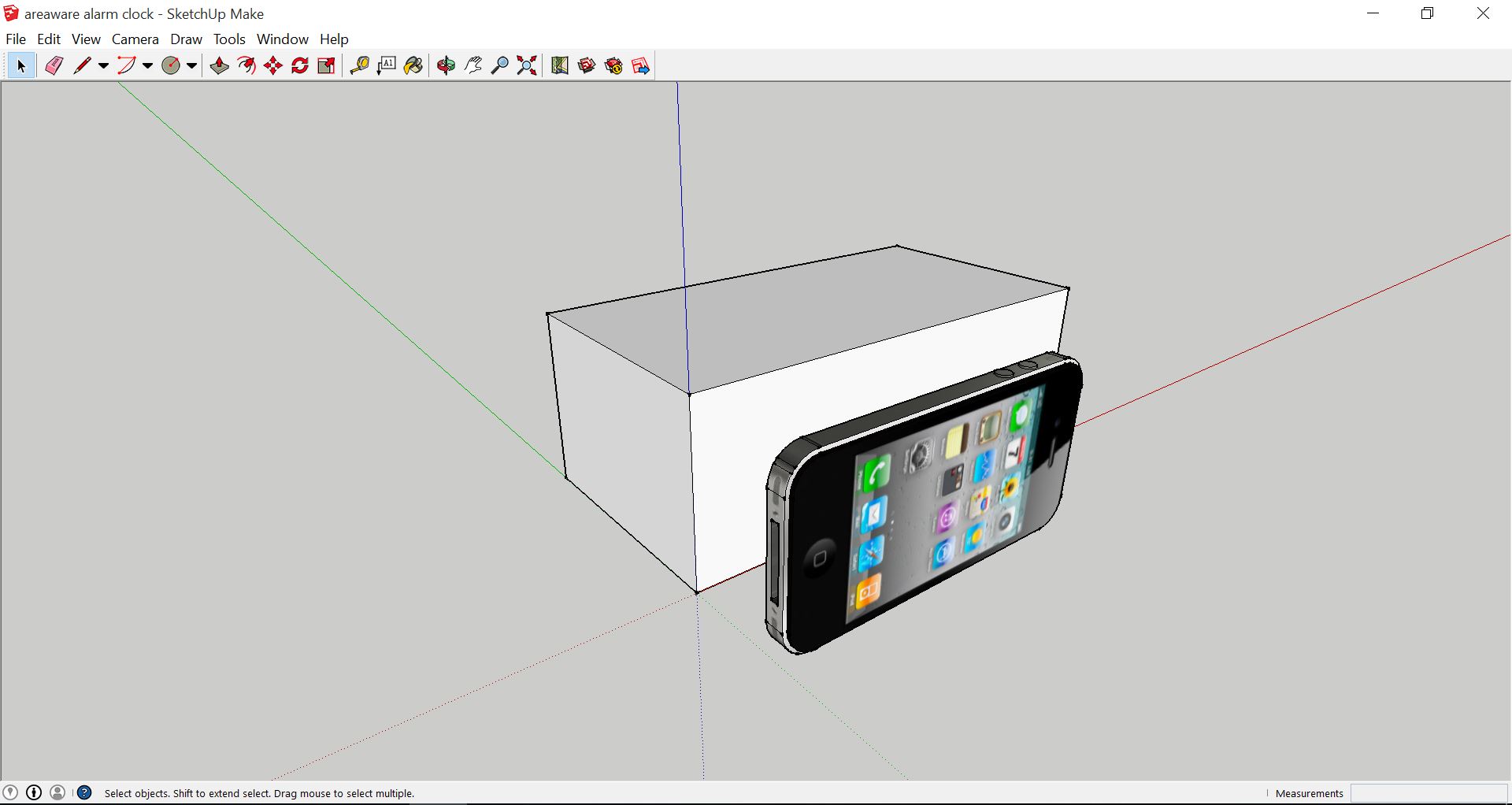Image resolution: width=1512 pixels, height=805 pixels.
Task: Click the Send to LayOut icon
Action: coord(641,66)
